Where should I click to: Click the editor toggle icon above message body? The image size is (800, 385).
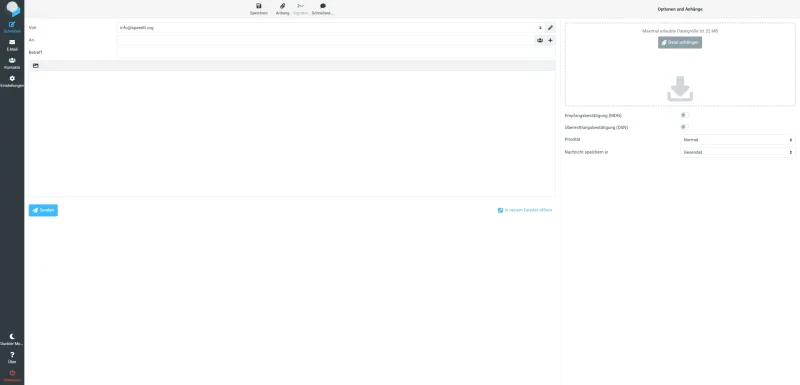point(36,66)
